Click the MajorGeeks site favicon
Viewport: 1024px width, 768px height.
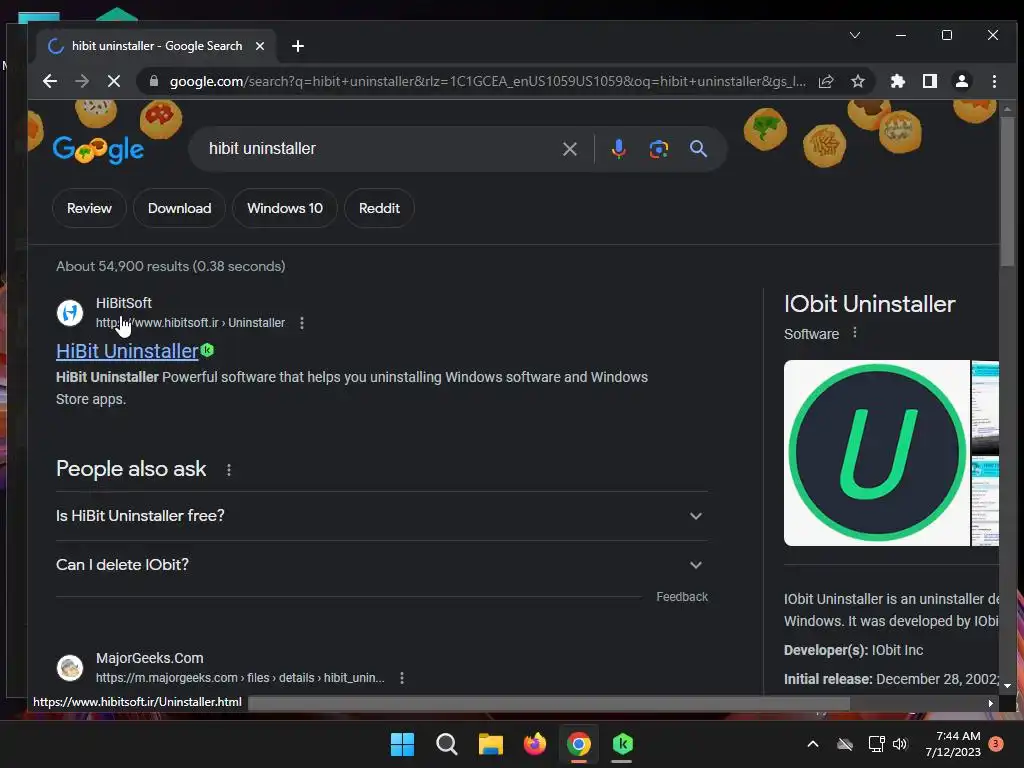tap(70, 668)
